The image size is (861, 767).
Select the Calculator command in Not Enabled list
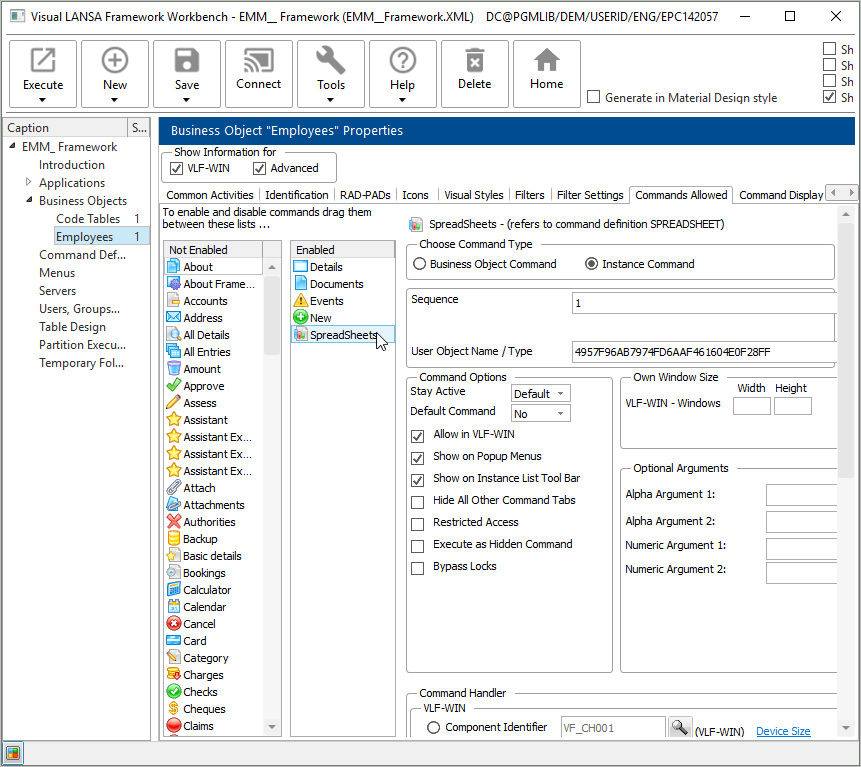pos(207,590)
